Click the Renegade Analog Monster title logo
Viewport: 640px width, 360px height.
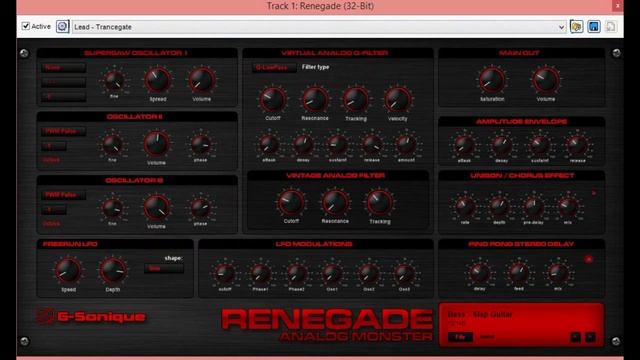tap(327, 324)
